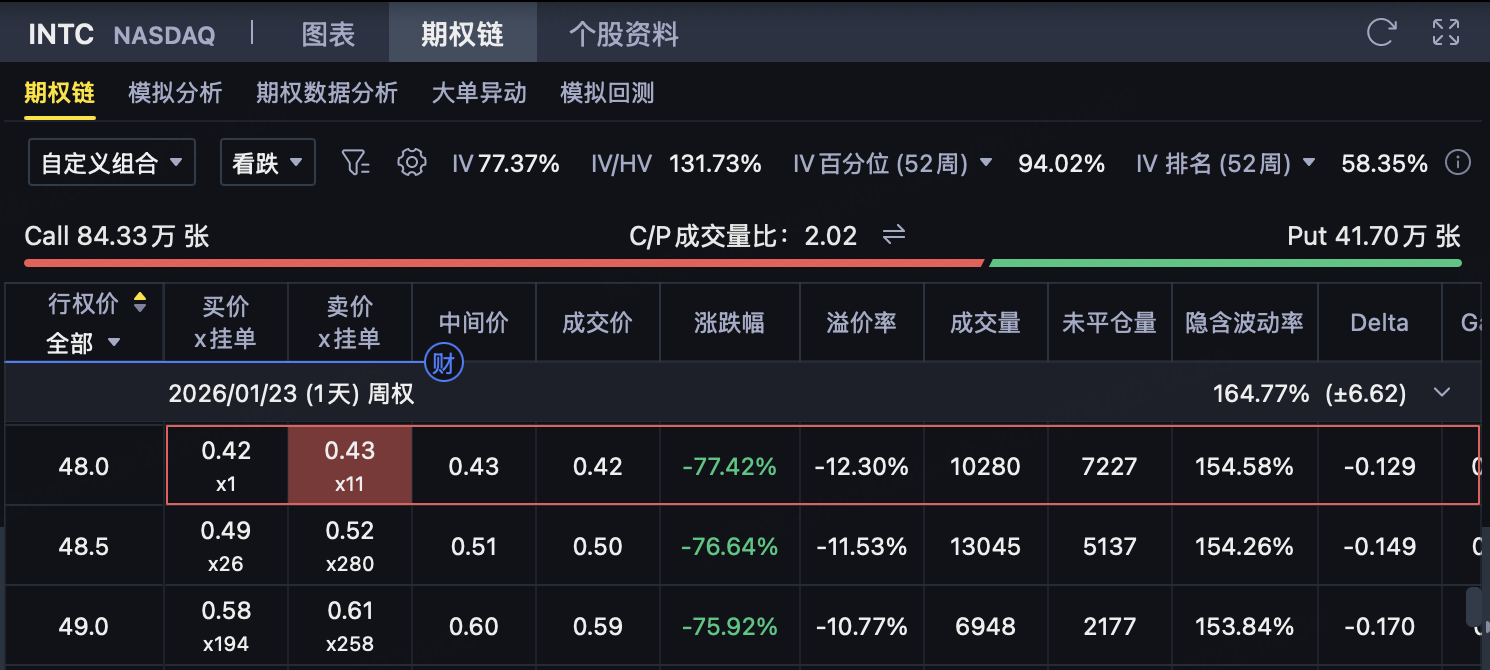Click the fullscreen expand icon
Viewport: 1490px width, 670px height.
[1446, 32]
